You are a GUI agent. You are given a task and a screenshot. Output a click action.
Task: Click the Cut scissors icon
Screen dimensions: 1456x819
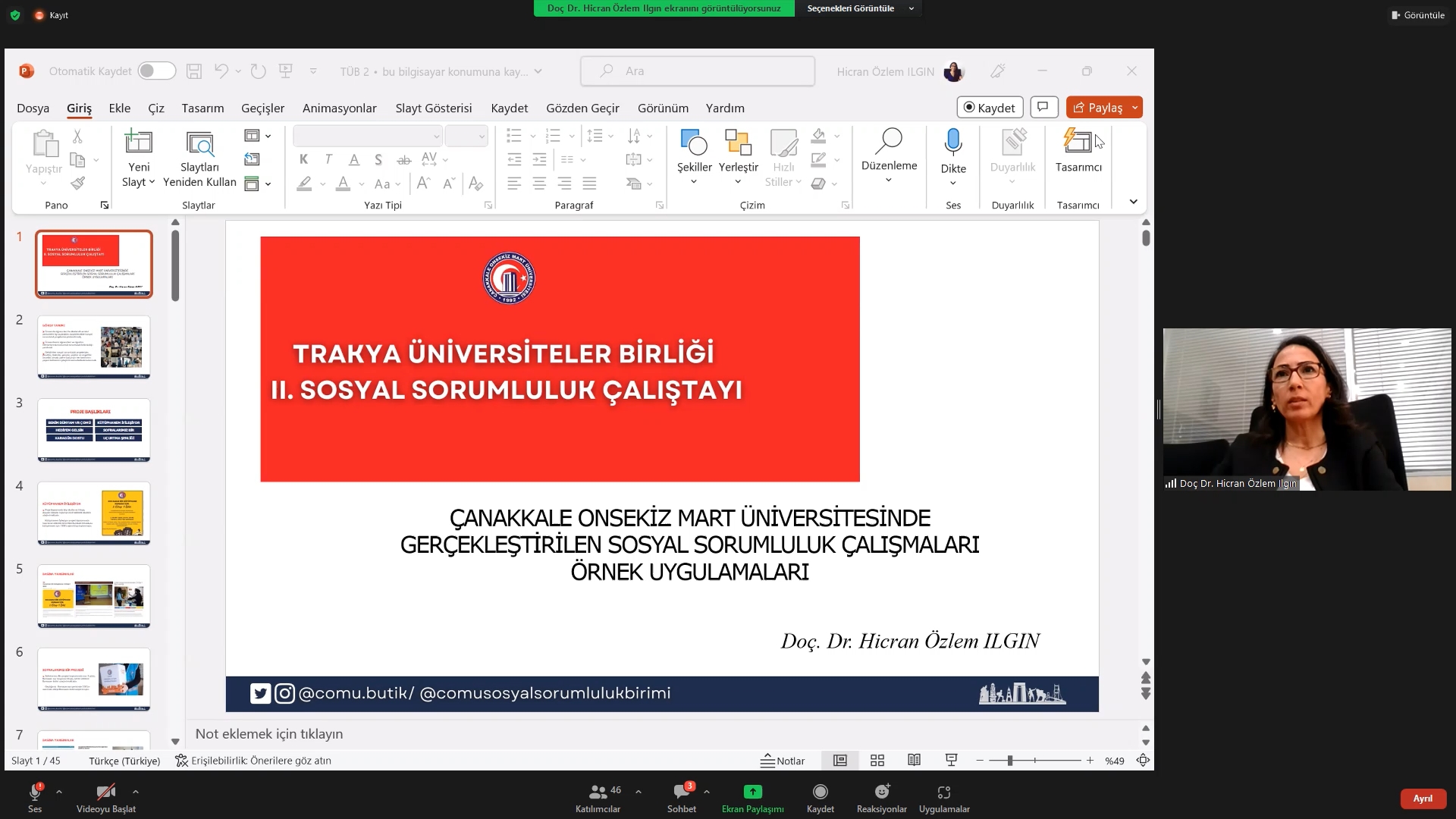click(x=77, y=136)
